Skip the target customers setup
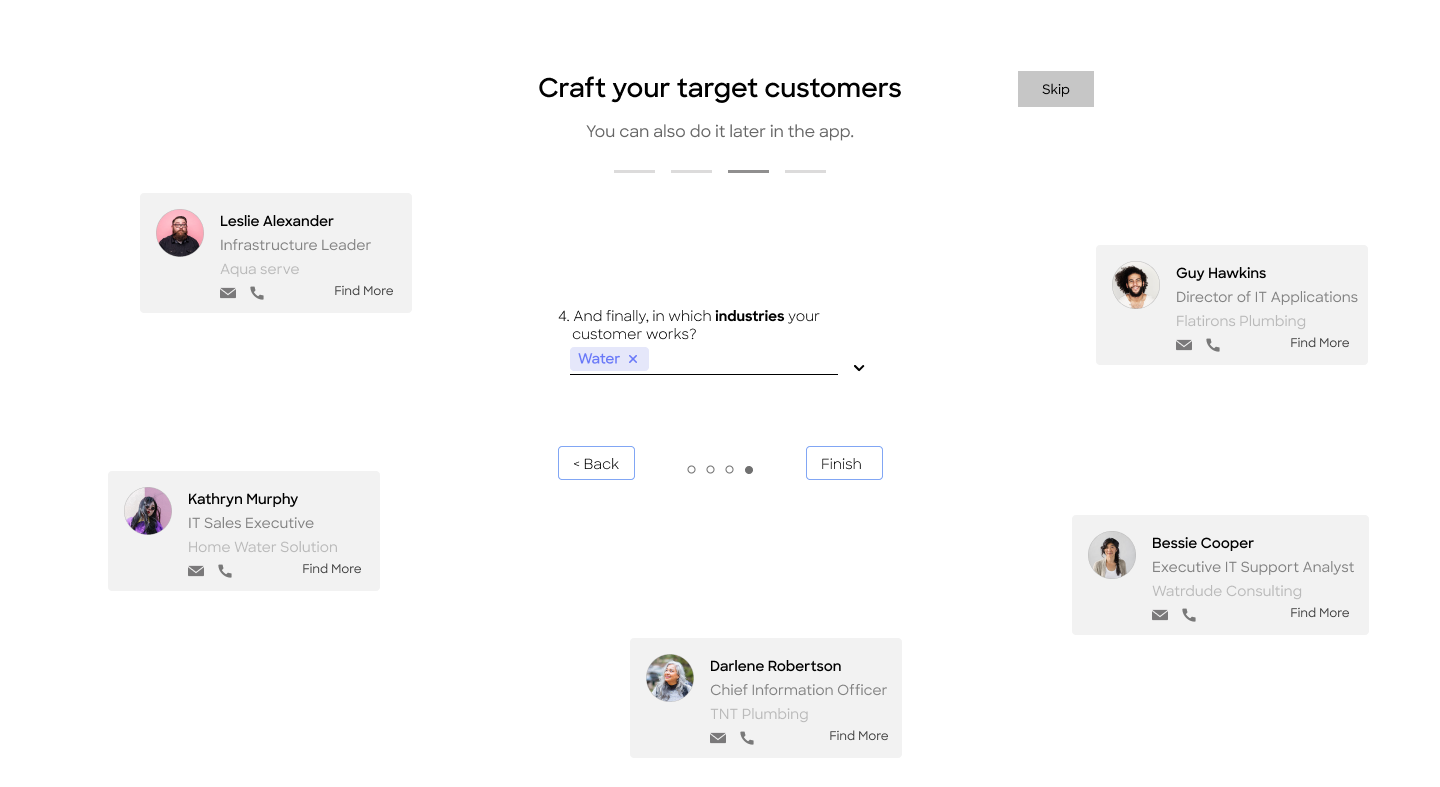This screenshot has height=787, width=1440. (1055, 89)
